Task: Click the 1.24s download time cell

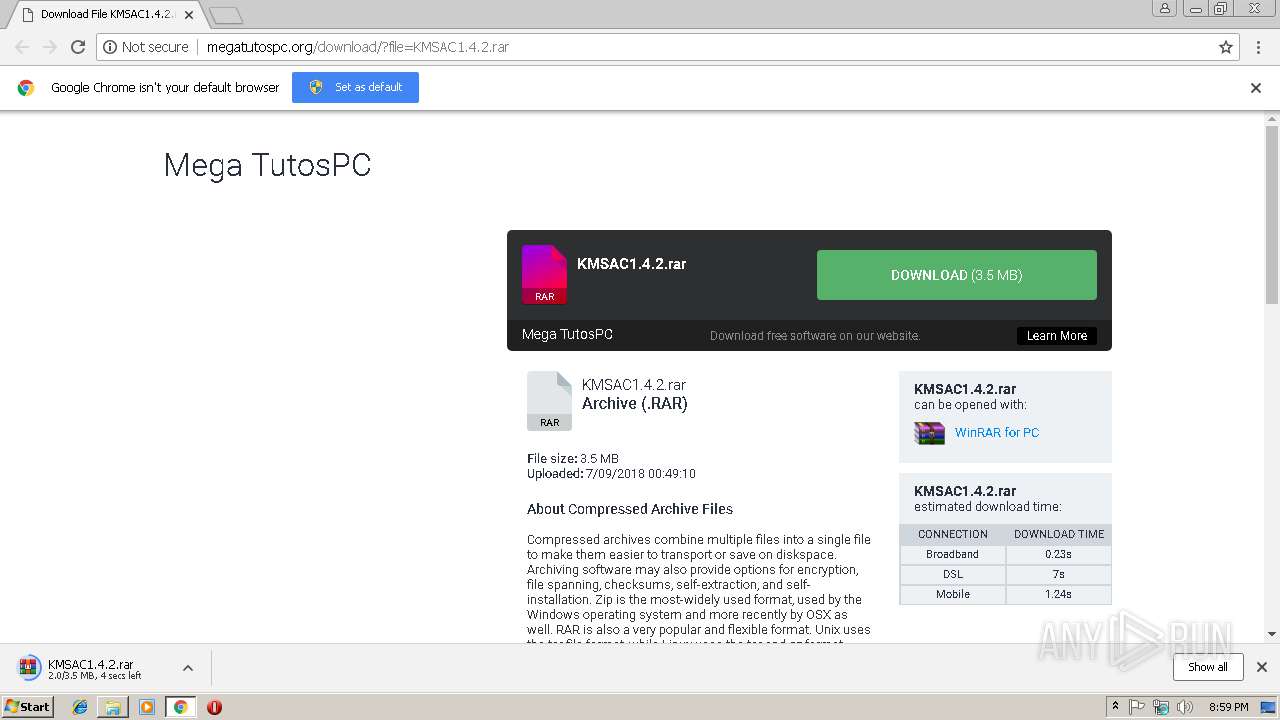Action: (1059, 594)
